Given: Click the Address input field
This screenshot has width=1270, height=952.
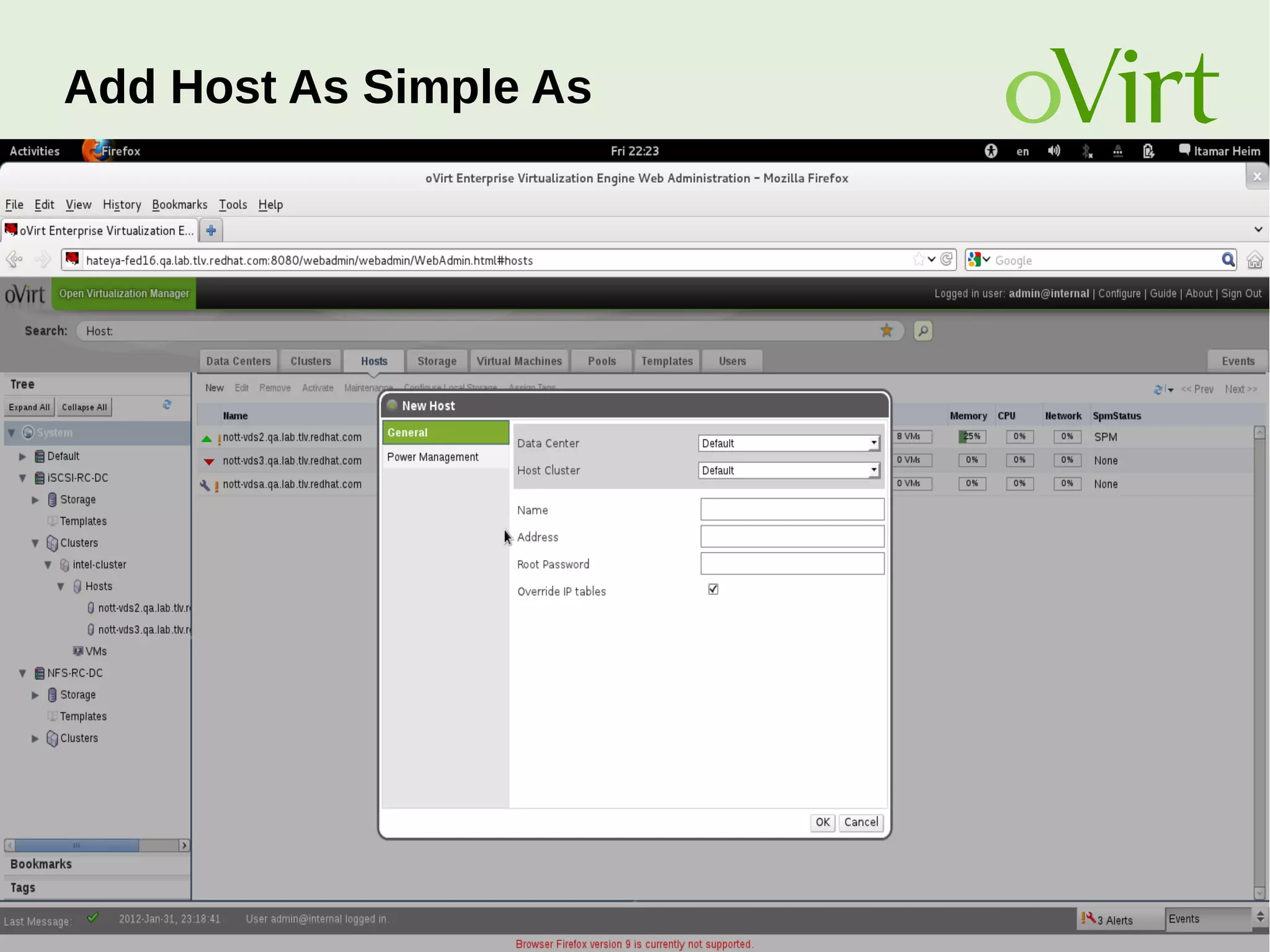Looking at the screenshot, I should click(792, 536).
